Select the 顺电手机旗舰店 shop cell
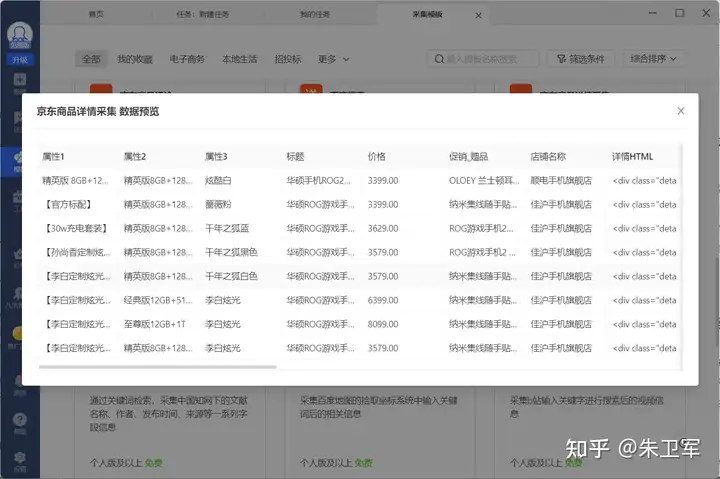 (x=561, y=180)
